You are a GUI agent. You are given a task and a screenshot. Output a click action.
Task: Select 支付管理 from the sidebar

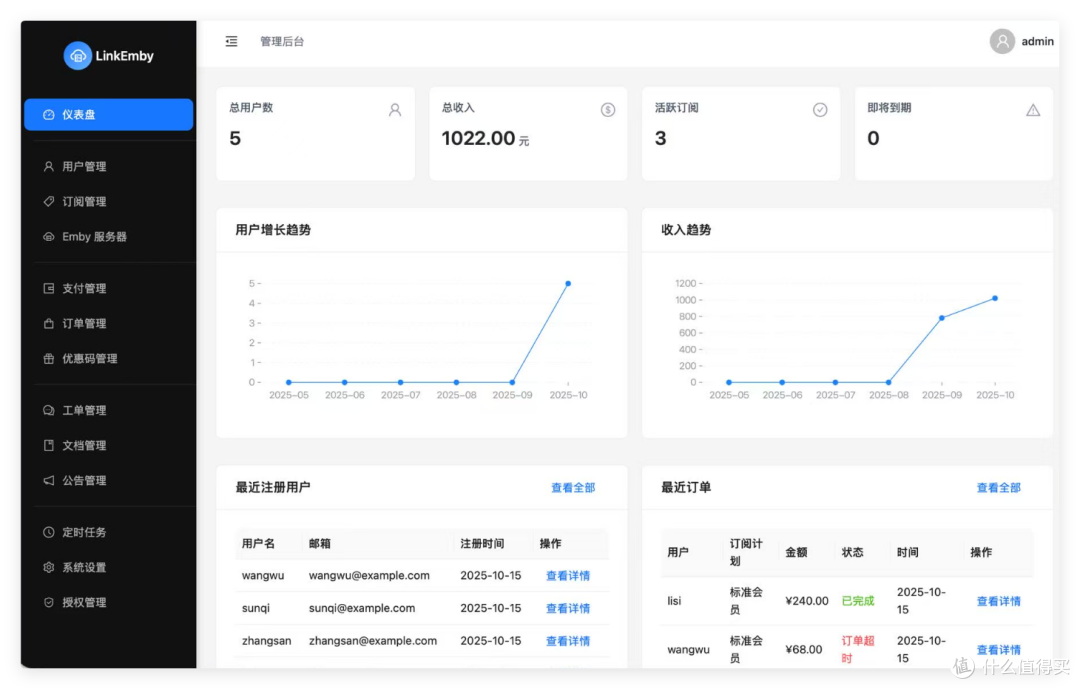pos(109,288)
